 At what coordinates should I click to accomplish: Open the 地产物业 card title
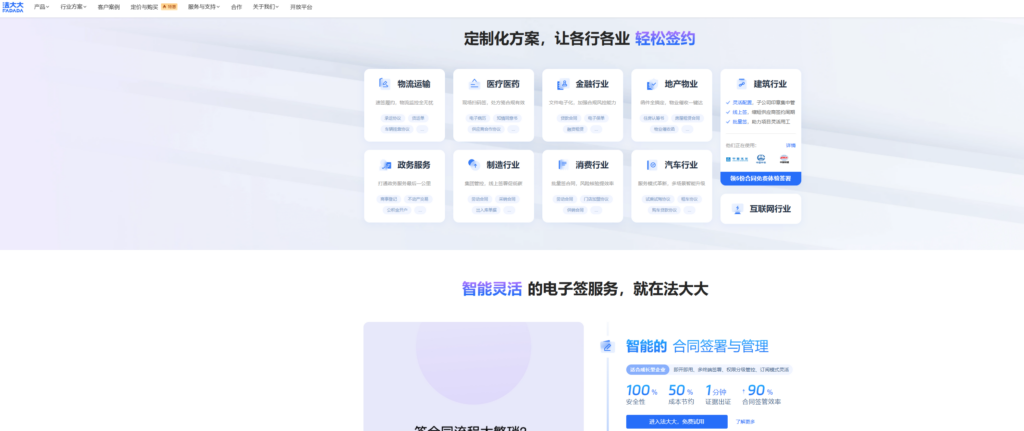pyautogui.click(x=681, y=84)
